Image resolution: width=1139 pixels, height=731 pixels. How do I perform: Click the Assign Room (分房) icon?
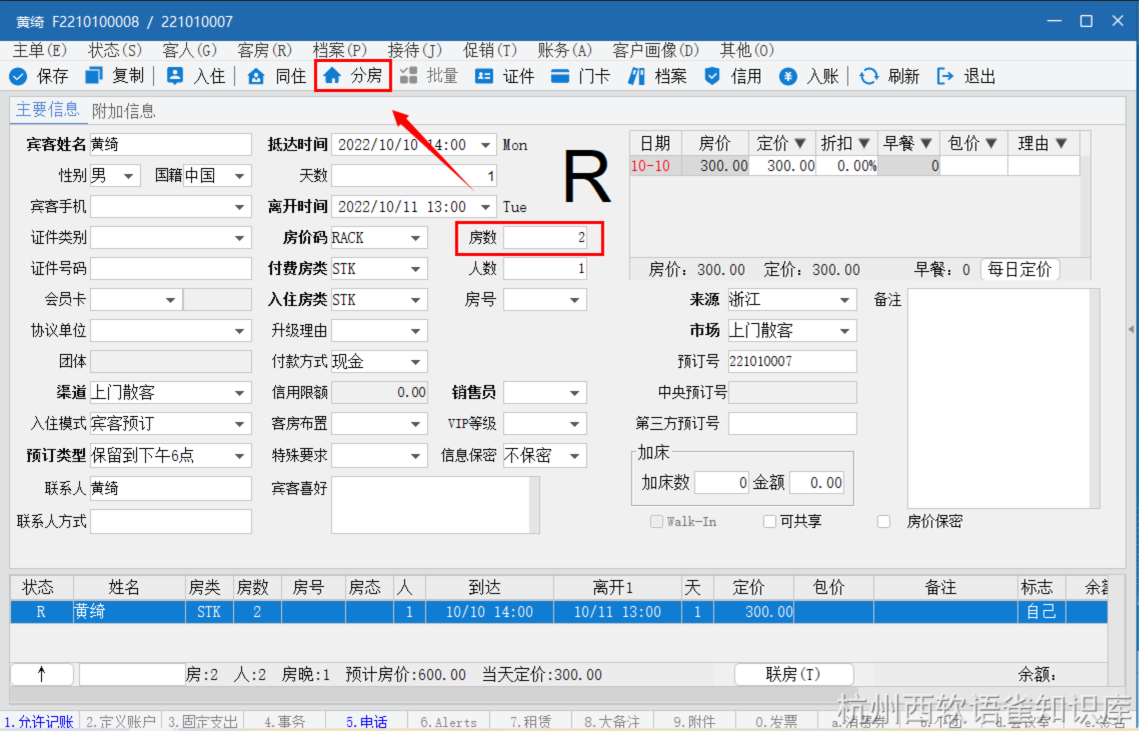(x=333, y=76)
